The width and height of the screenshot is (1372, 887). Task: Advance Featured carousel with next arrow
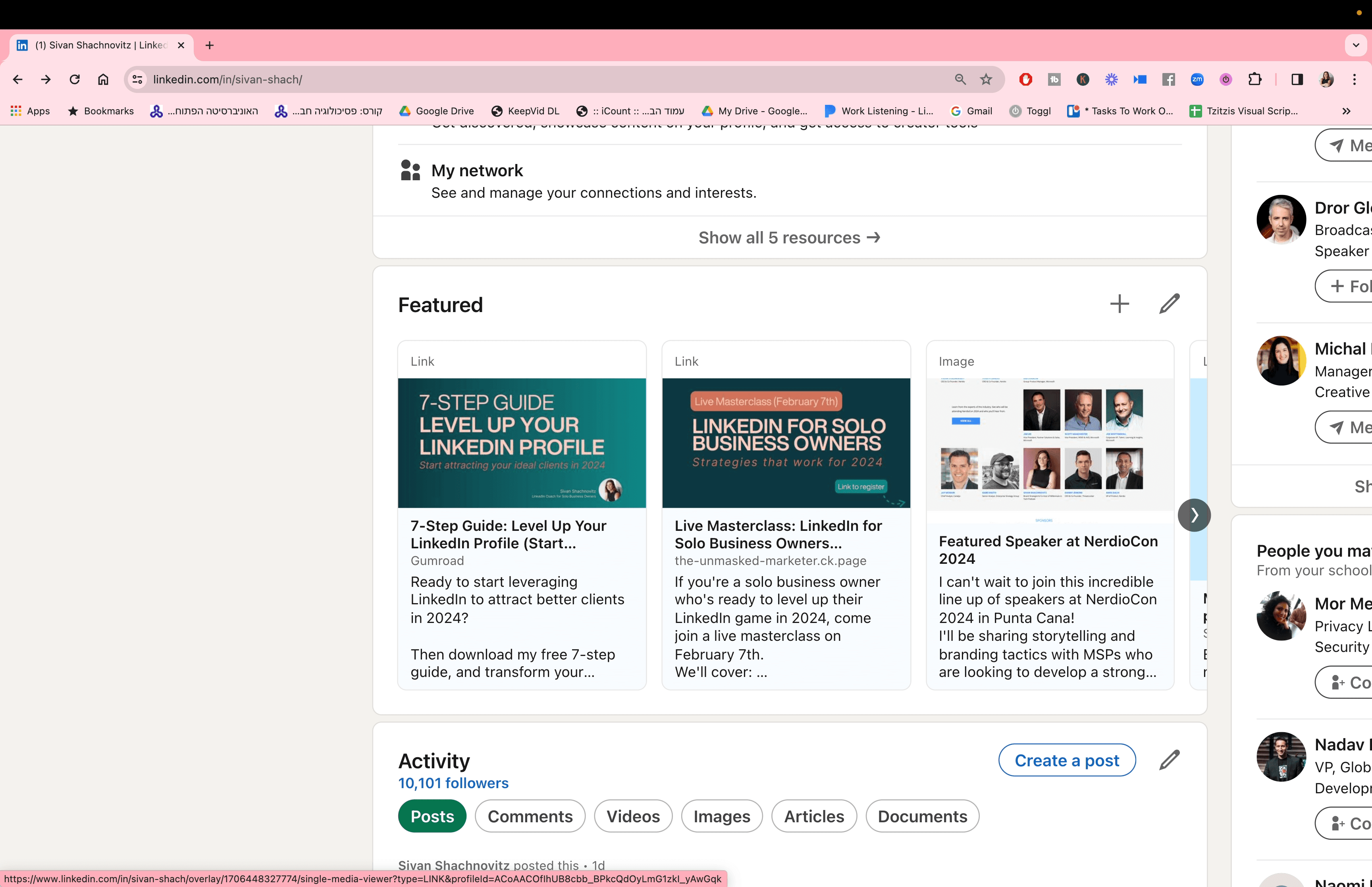[x=1194, y=515]
